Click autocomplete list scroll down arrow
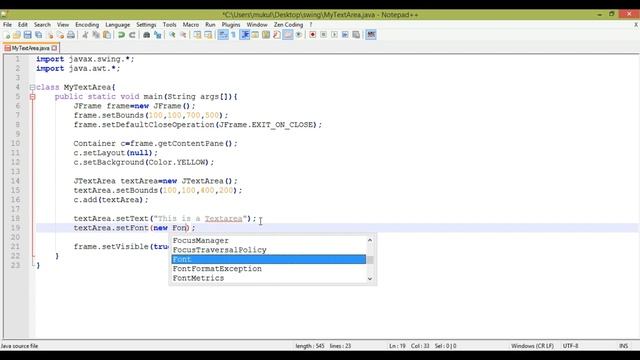This screenshot has width=640, height=360. point(370,278)
